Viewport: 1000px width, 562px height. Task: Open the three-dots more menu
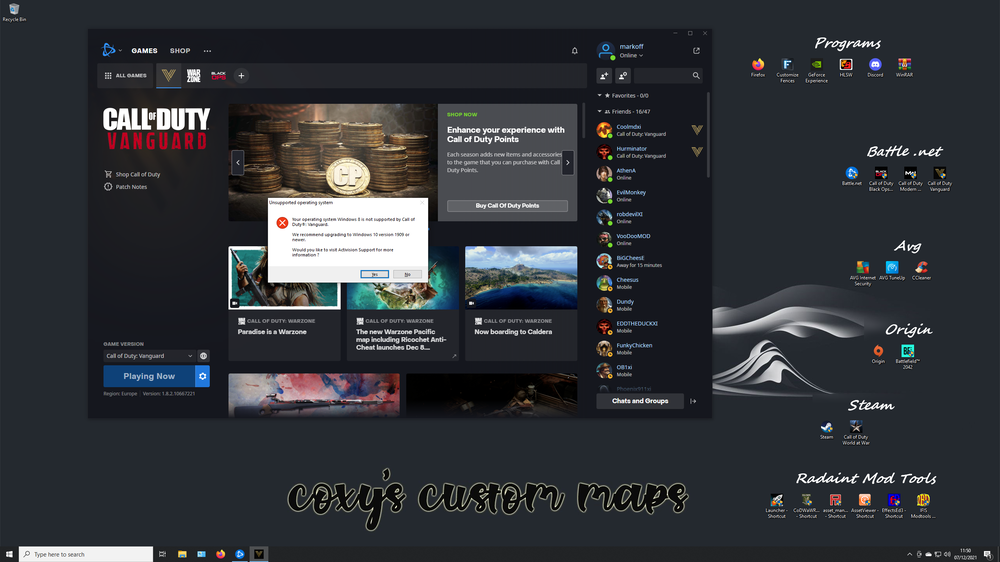pyautogui.click(x=207, y=50)
